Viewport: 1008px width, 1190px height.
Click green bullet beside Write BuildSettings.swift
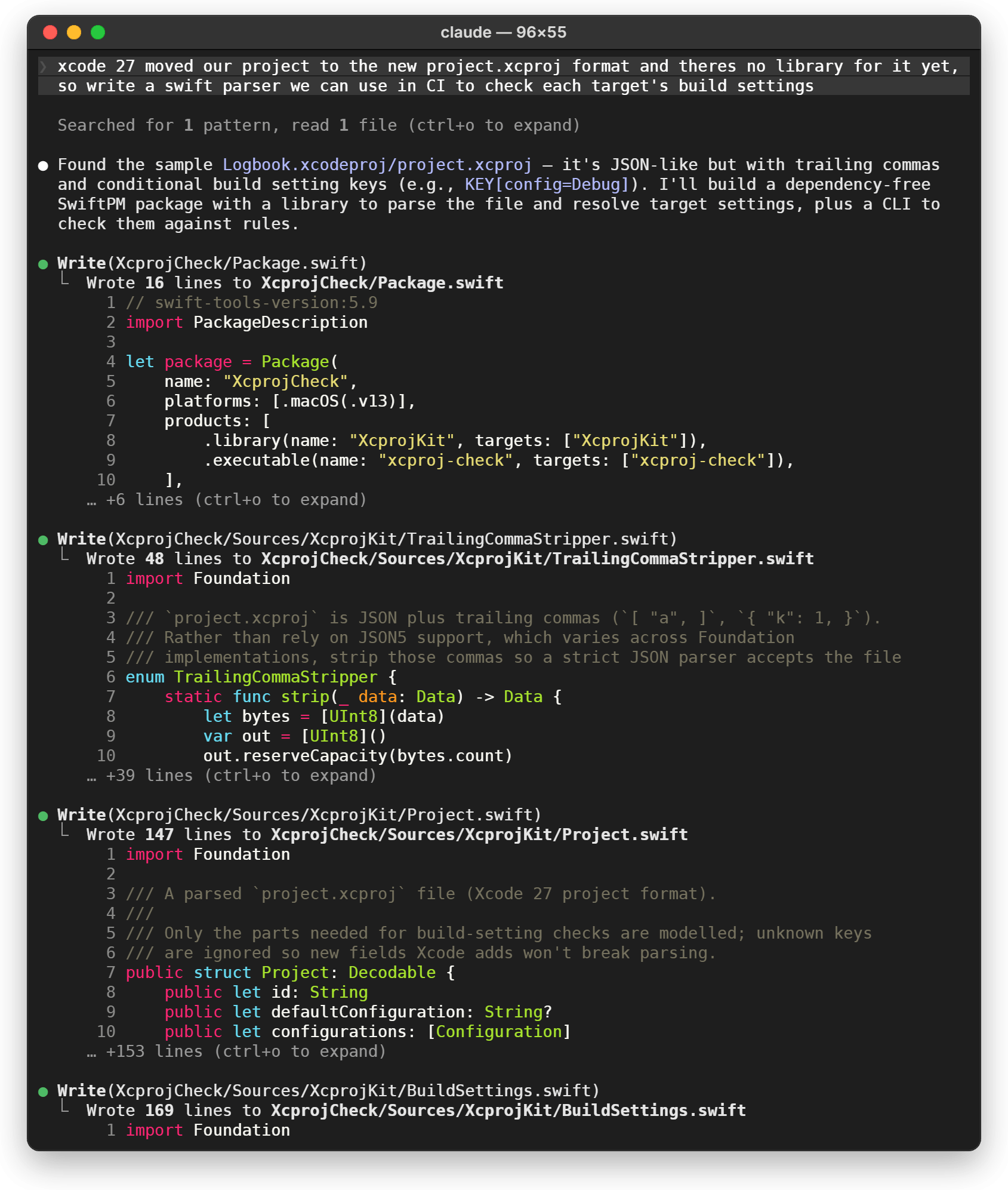43,1091
